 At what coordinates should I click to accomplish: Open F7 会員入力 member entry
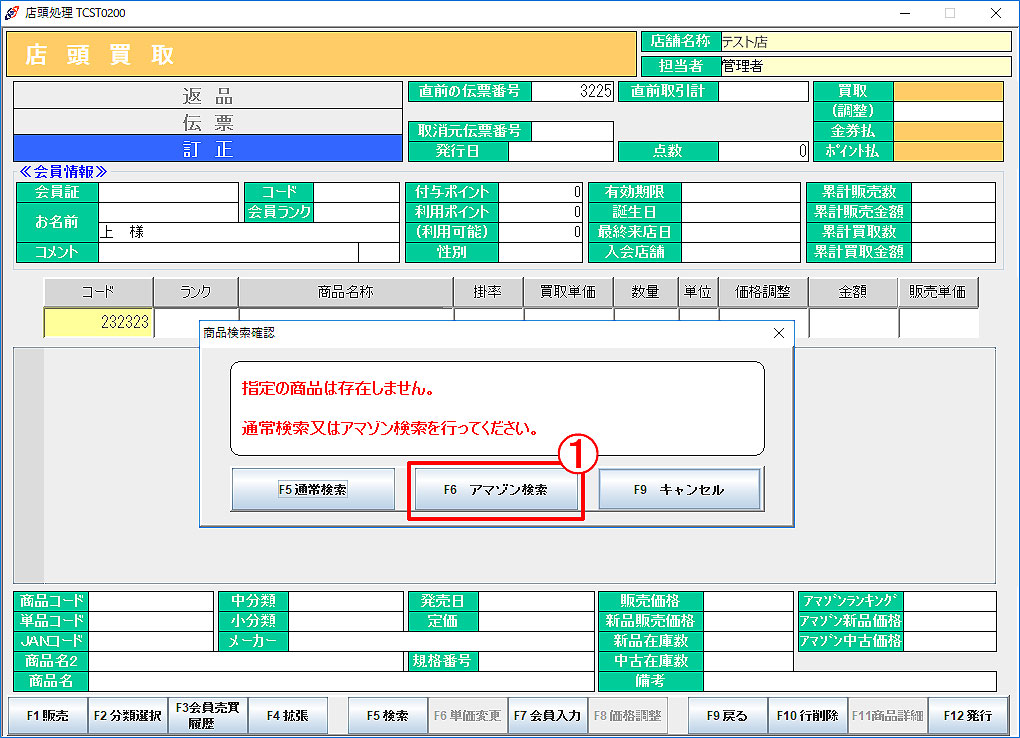click(547, 716)
